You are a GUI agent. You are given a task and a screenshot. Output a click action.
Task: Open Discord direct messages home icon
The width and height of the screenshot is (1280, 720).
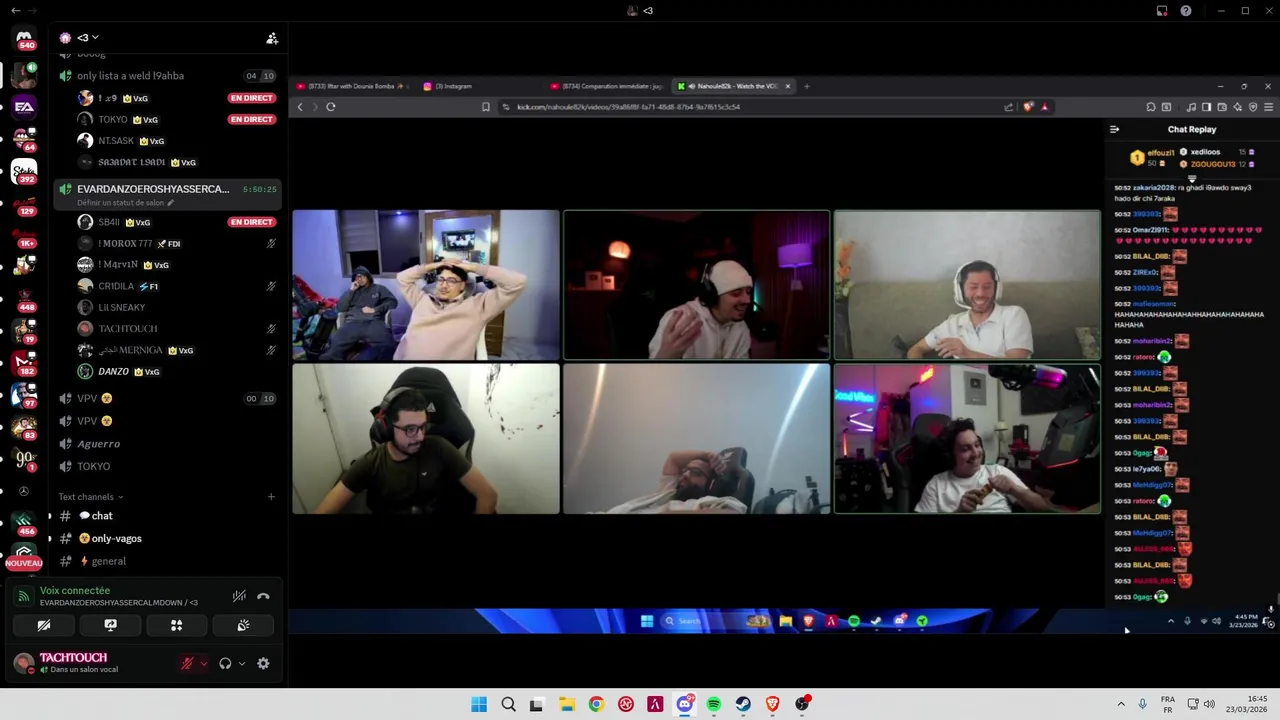coord(24,38)
